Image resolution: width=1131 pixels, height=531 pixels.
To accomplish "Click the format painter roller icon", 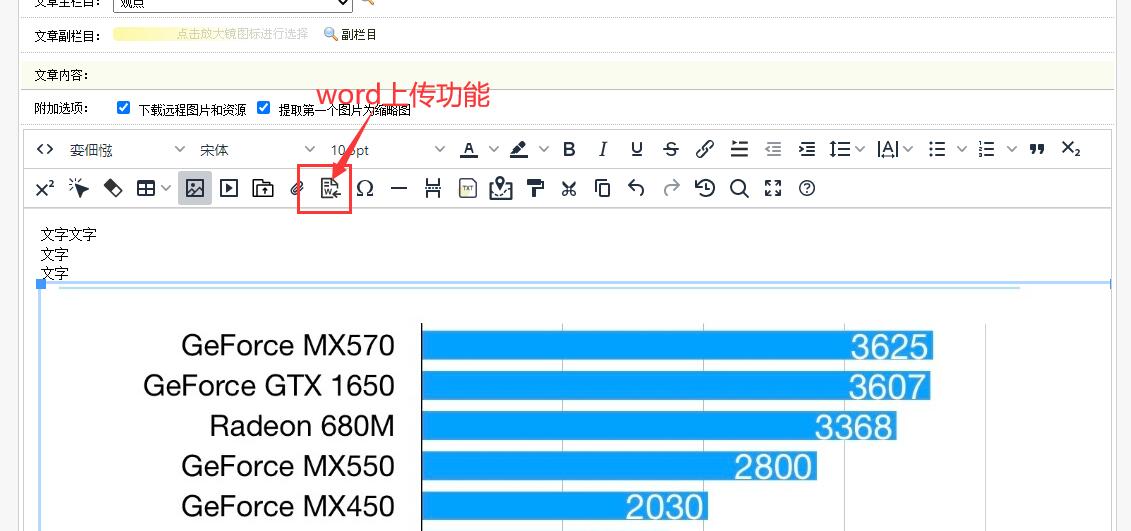I will [x=535, y=188].
